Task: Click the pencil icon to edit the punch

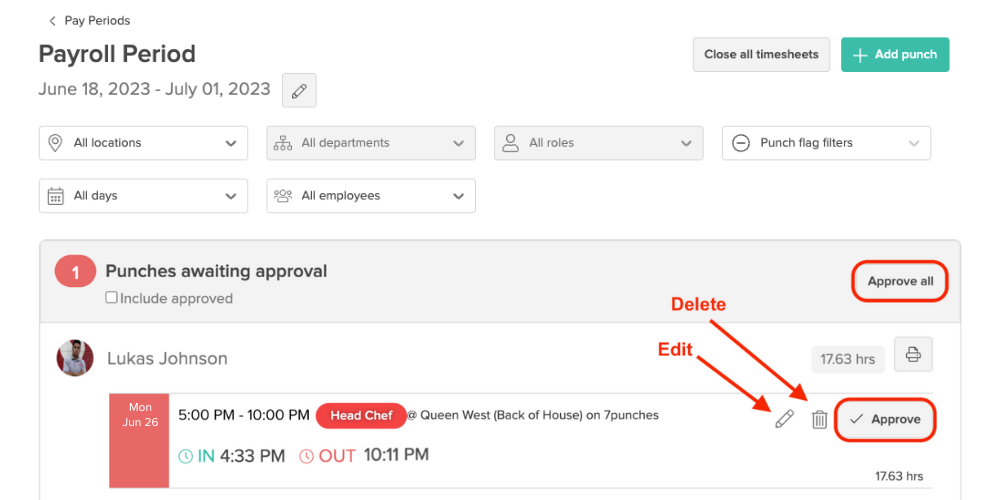Action: (784, 419)
